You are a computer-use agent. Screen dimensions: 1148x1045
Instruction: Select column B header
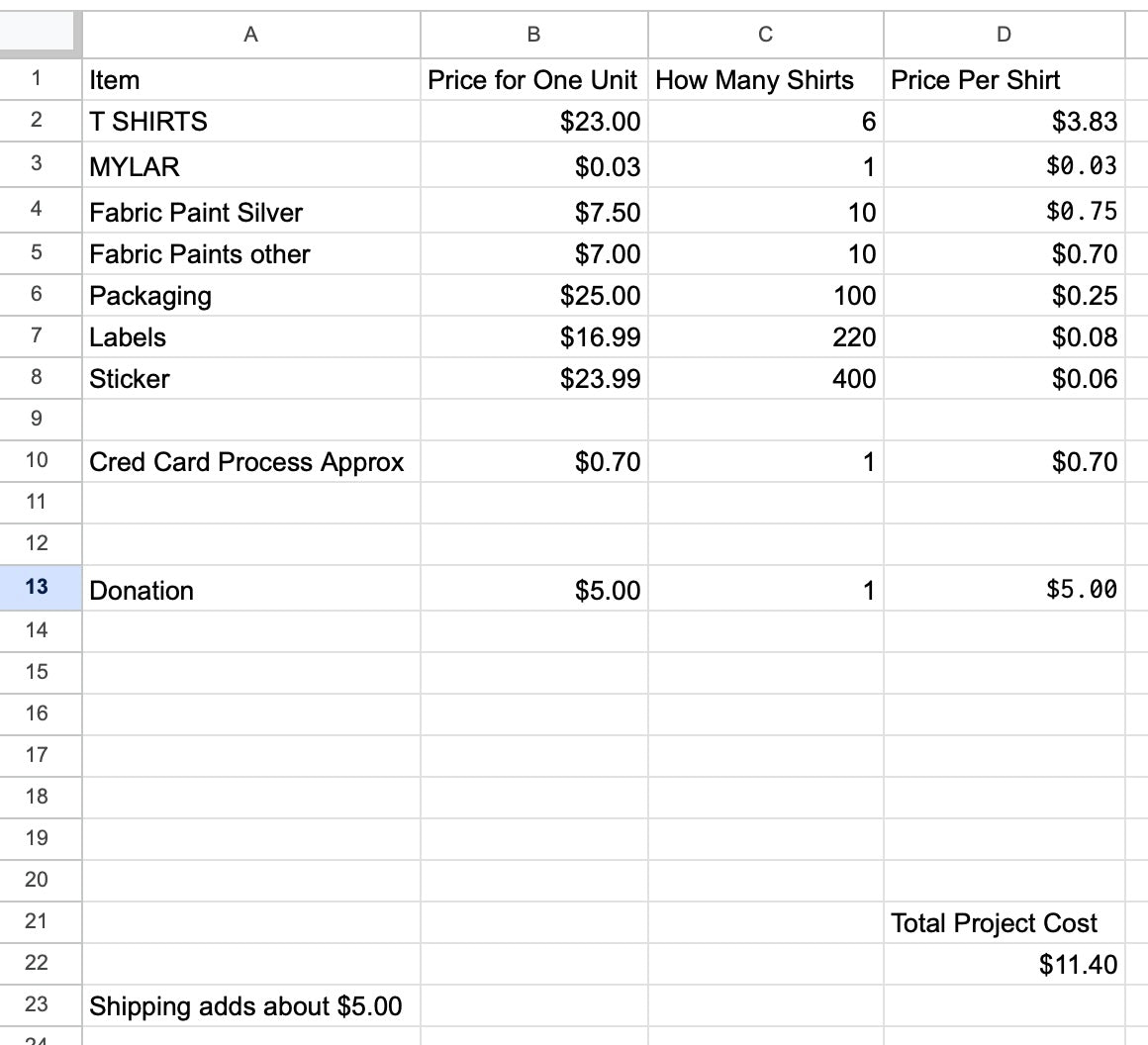click(533, 35)
